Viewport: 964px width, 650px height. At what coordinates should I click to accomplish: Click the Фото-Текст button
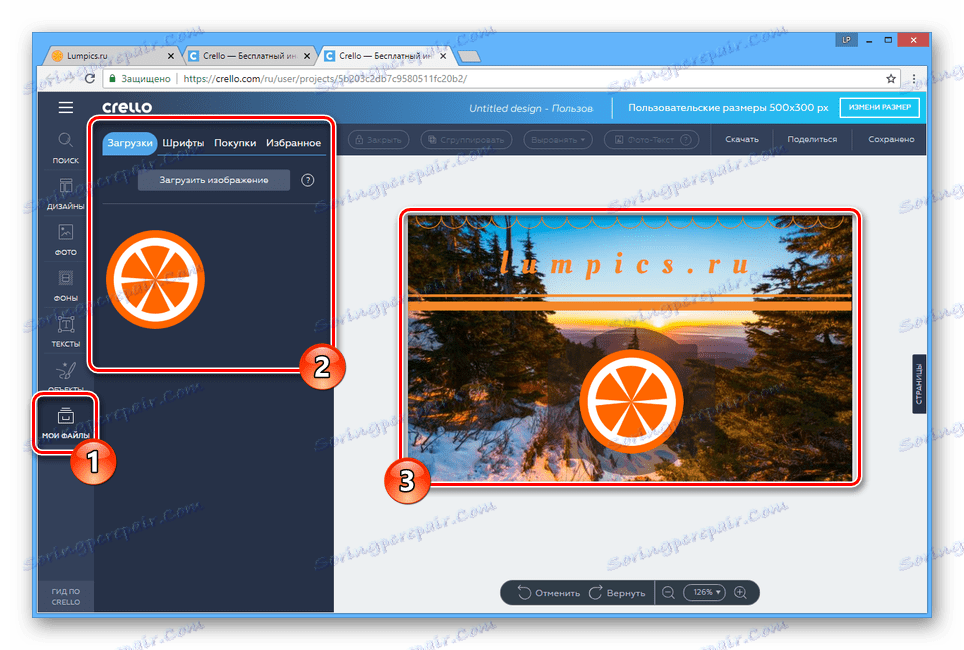coord(652,140)
